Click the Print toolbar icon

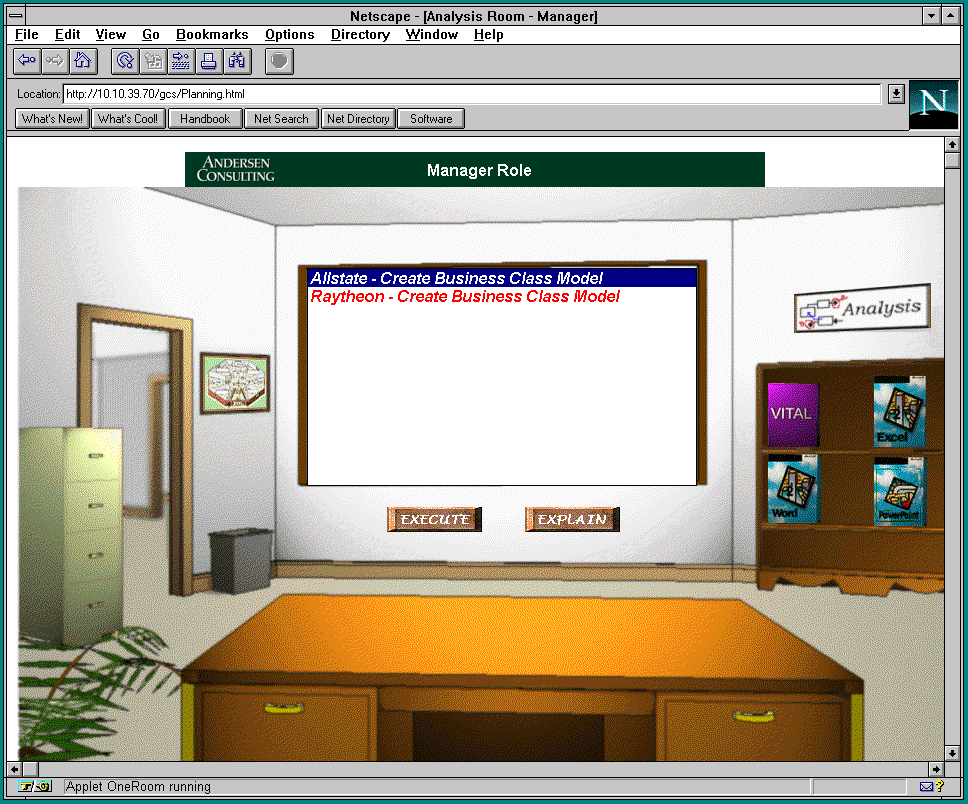pyautogui.click(x=208, y=61)
